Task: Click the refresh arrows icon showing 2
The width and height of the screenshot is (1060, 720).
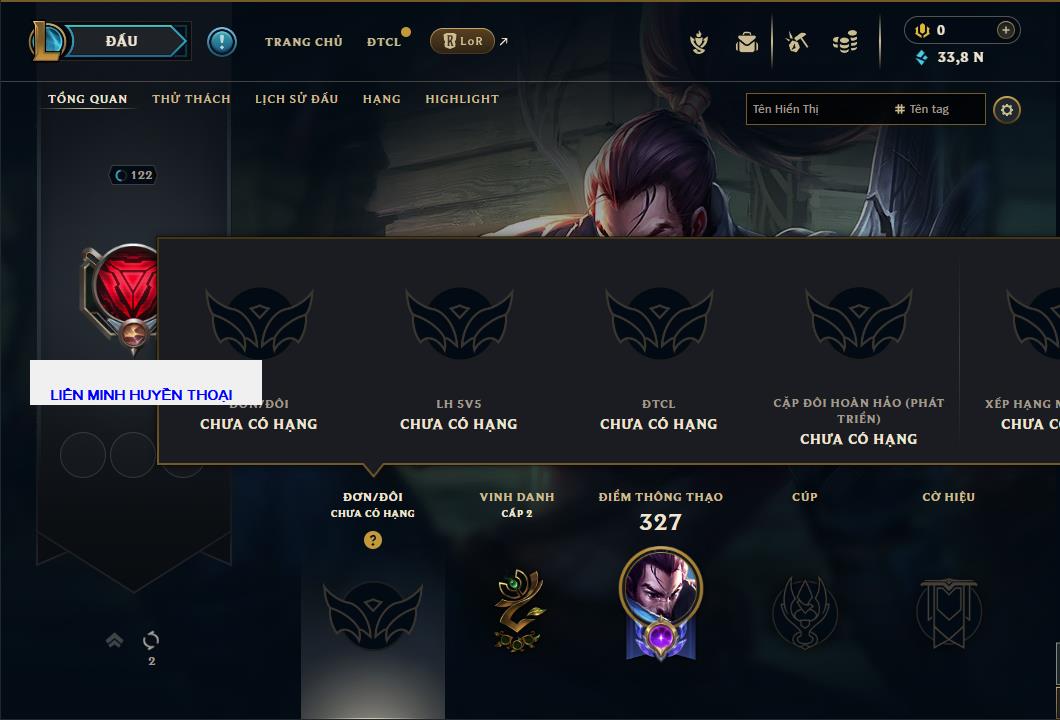Action: click(x=151, y=640)
